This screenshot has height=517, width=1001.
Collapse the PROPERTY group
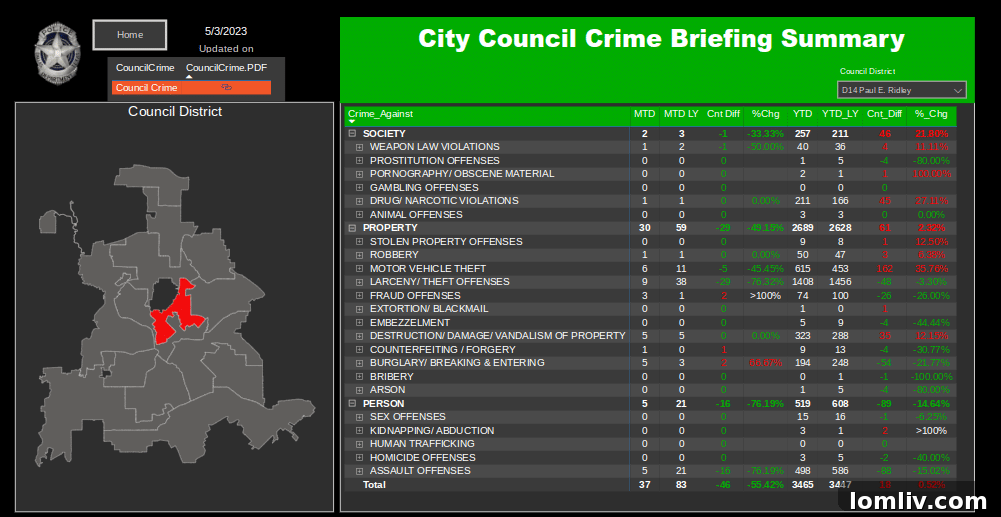pyautogui.click(x=352, y=228)
